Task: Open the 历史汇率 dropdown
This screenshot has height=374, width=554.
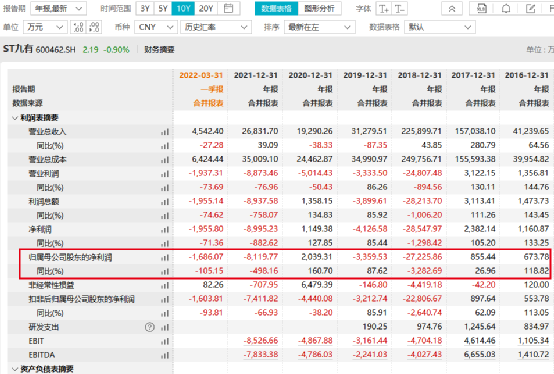Action: (216, 27)
